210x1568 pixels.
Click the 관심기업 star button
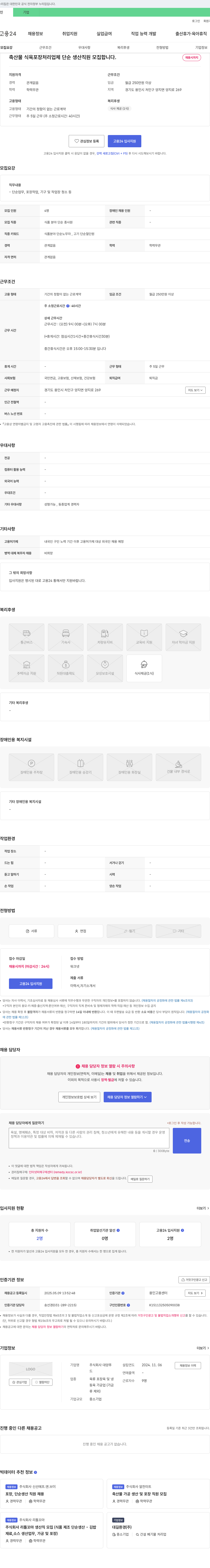pos(19,1382)
